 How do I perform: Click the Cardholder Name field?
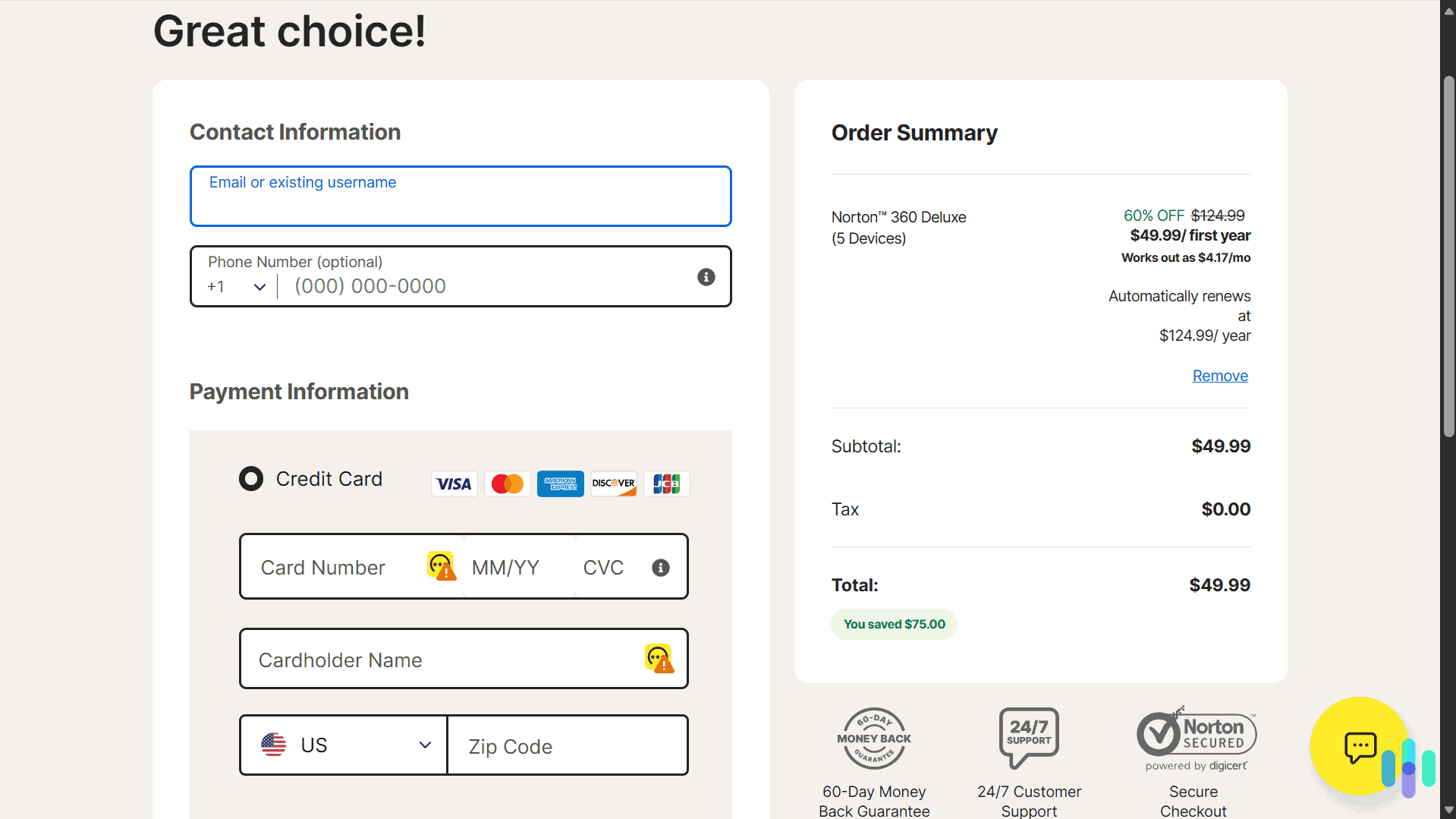[x=464, y=659]
